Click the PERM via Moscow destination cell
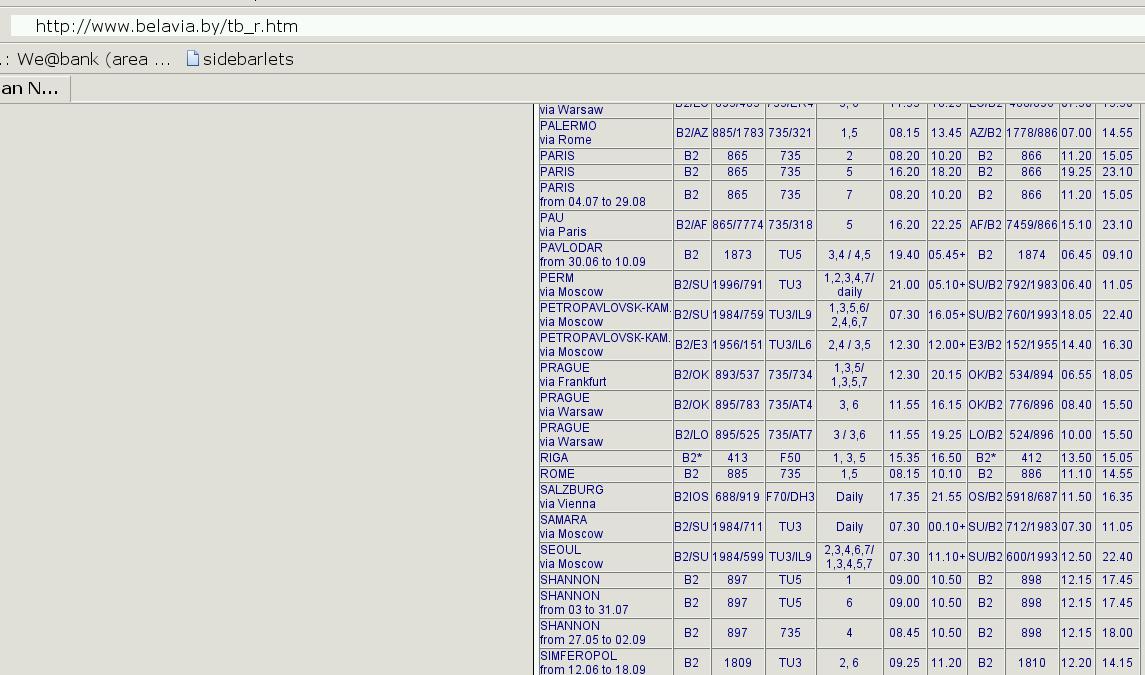 click(604, 285)
